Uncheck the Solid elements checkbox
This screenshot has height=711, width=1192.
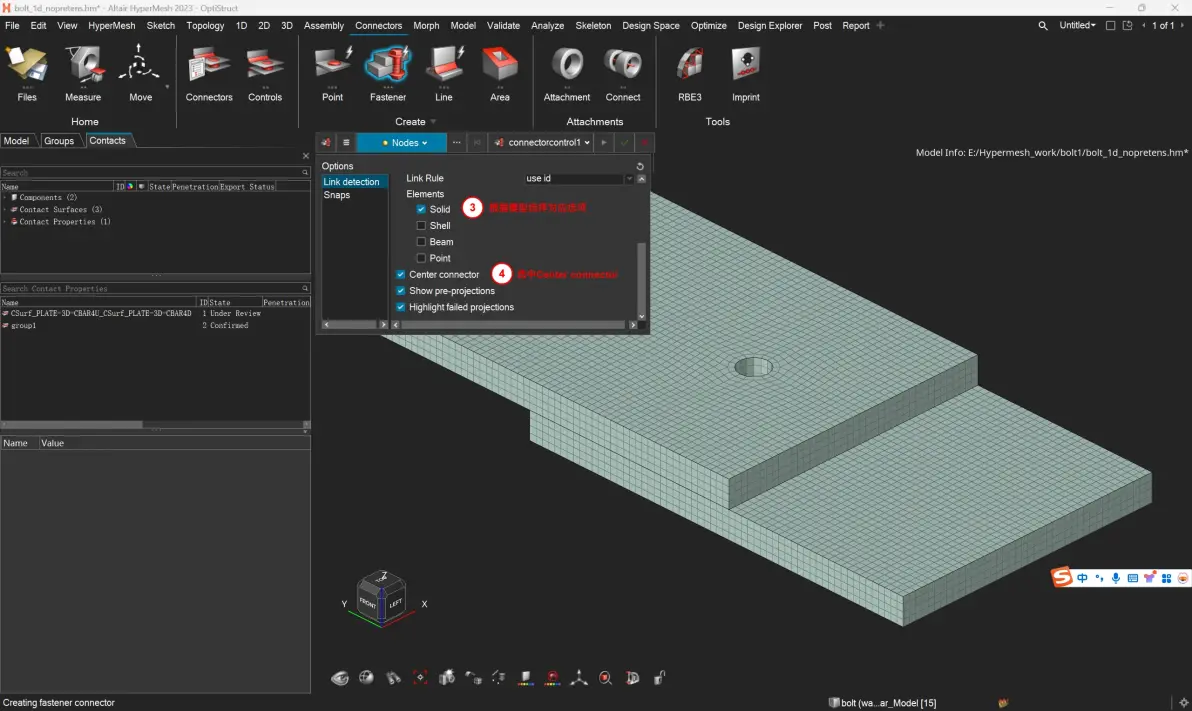coord(421,209)
